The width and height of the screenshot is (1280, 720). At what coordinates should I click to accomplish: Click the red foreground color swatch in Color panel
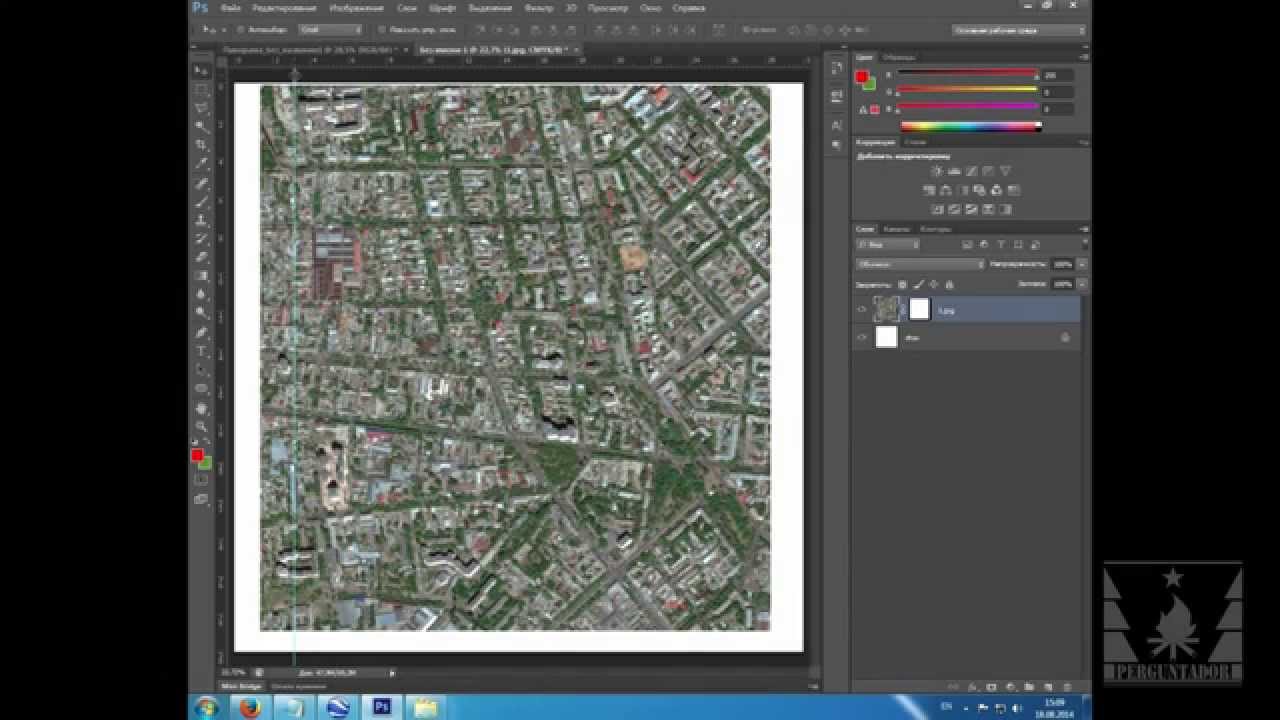tap(861, 77)
